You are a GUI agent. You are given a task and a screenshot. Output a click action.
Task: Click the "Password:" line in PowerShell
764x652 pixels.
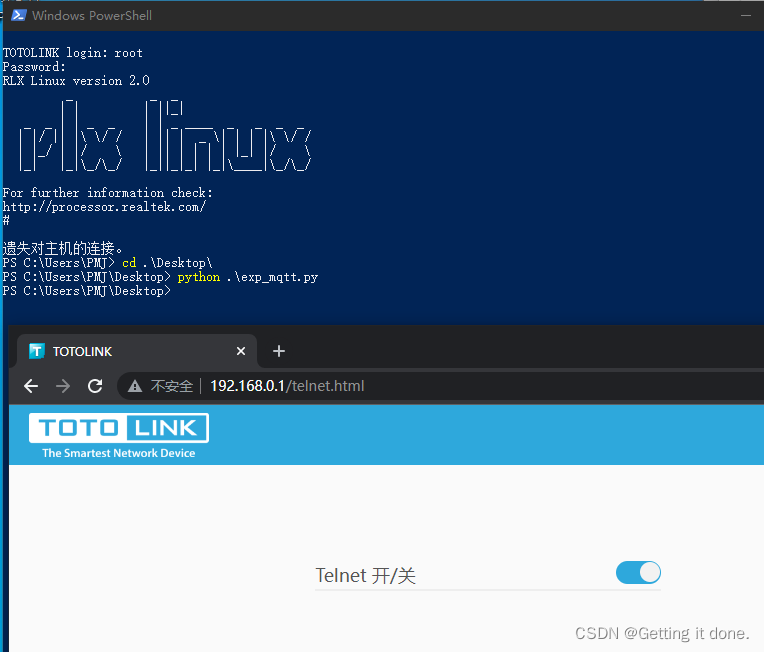click(34, 67)
